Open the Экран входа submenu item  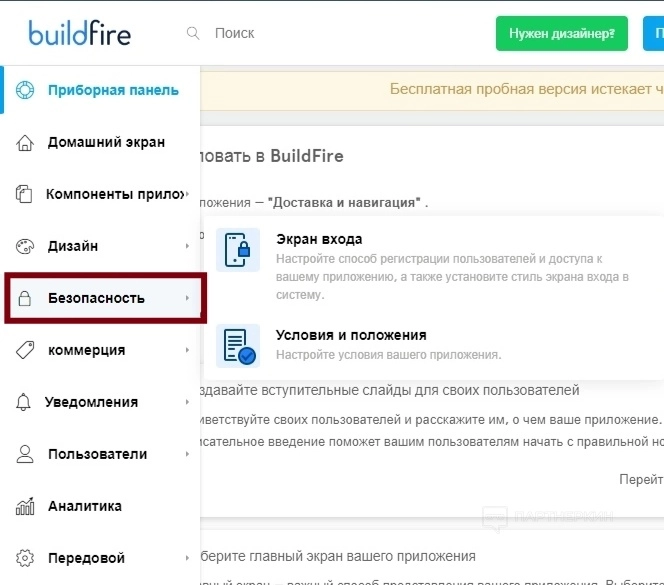pyautogui.click(x=319, y=240)
